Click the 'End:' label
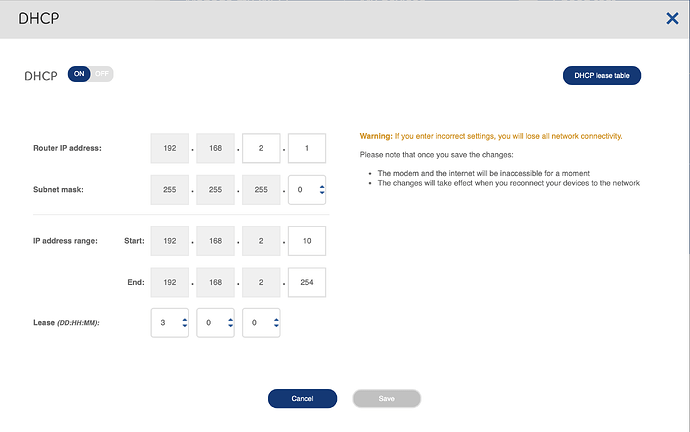The image size is (690, 432). pyautogui.click(x=136, y=282)
